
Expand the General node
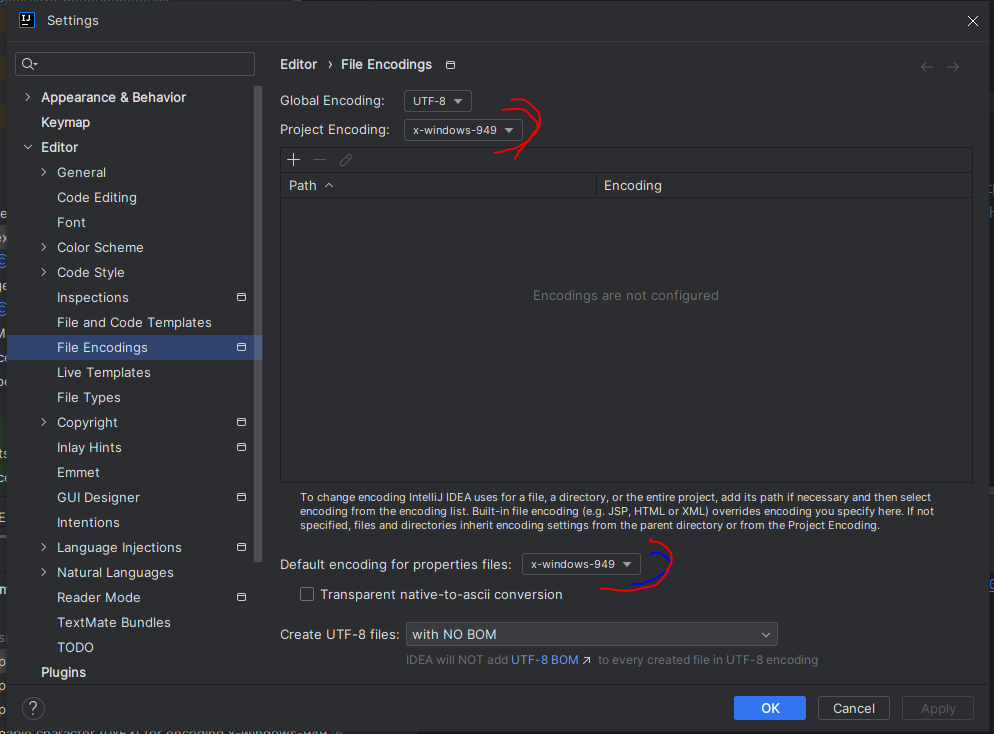(44, 172)
